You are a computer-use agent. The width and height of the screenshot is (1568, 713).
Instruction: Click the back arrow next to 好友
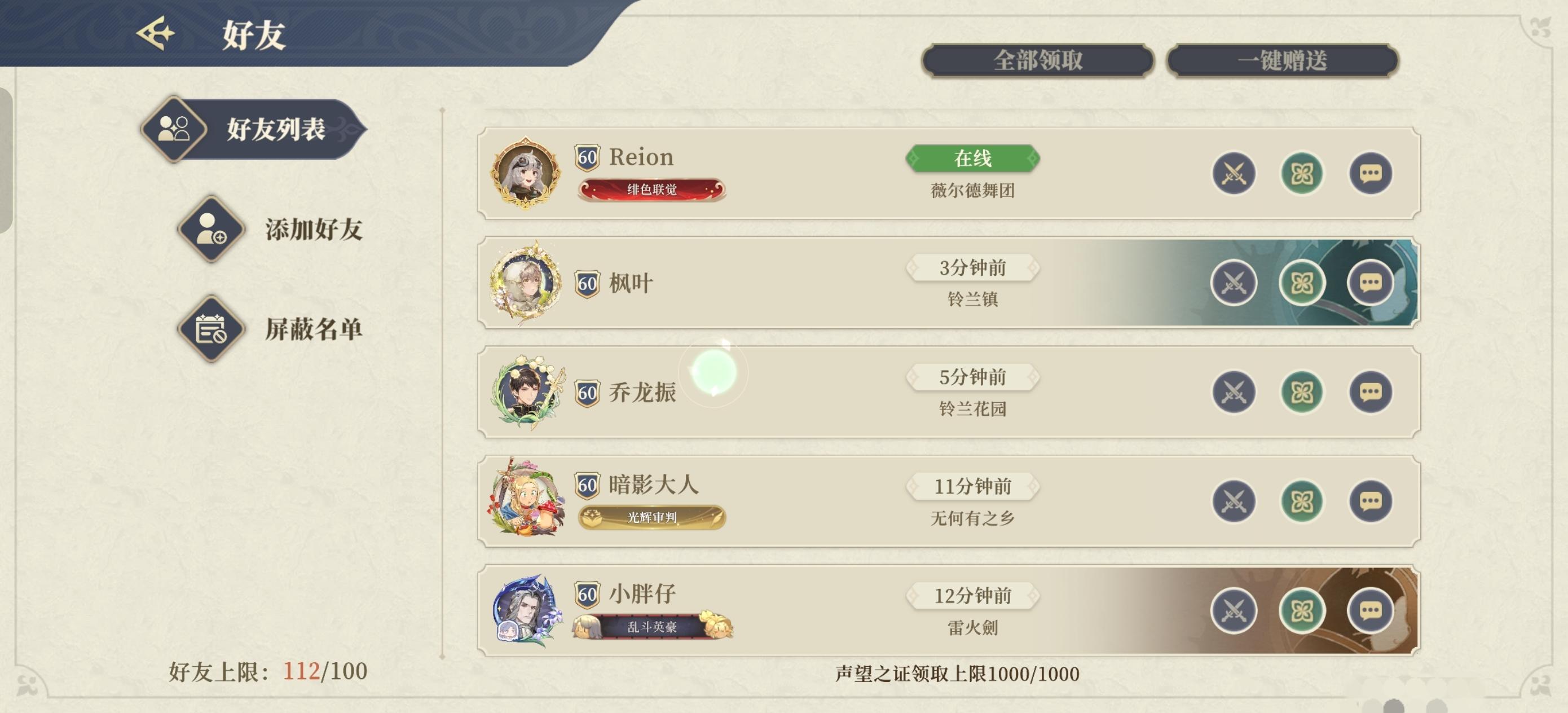tap(156, 33)
